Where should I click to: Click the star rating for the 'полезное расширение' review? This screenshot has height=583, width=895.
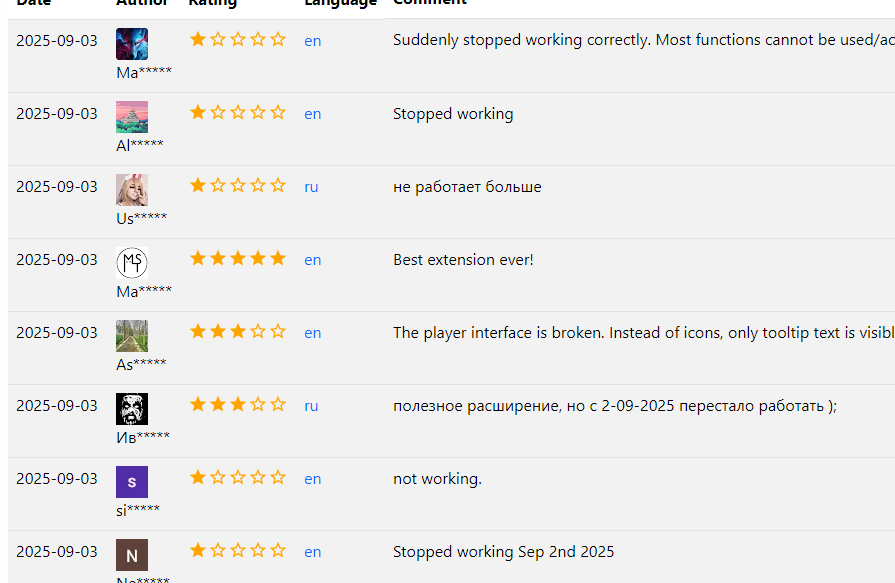(238, 405)
